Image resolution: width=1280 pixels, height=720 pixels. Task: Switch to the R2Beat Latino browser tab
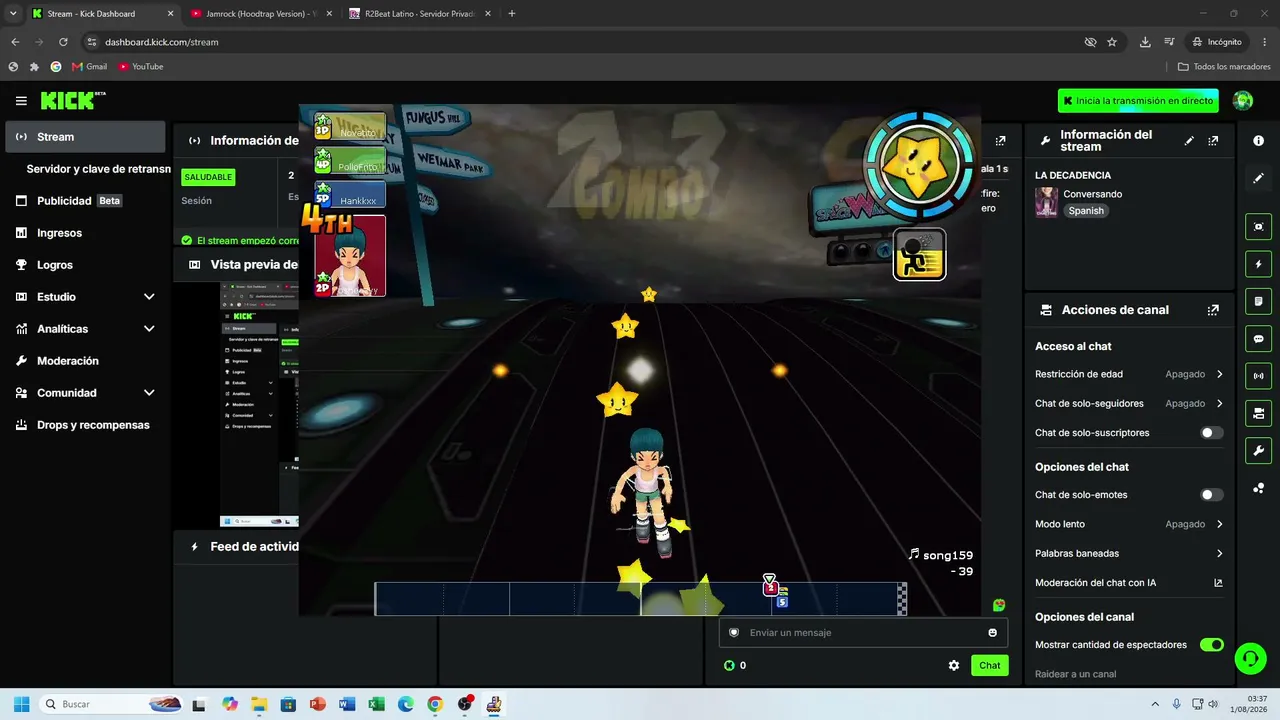pos(420,14)
